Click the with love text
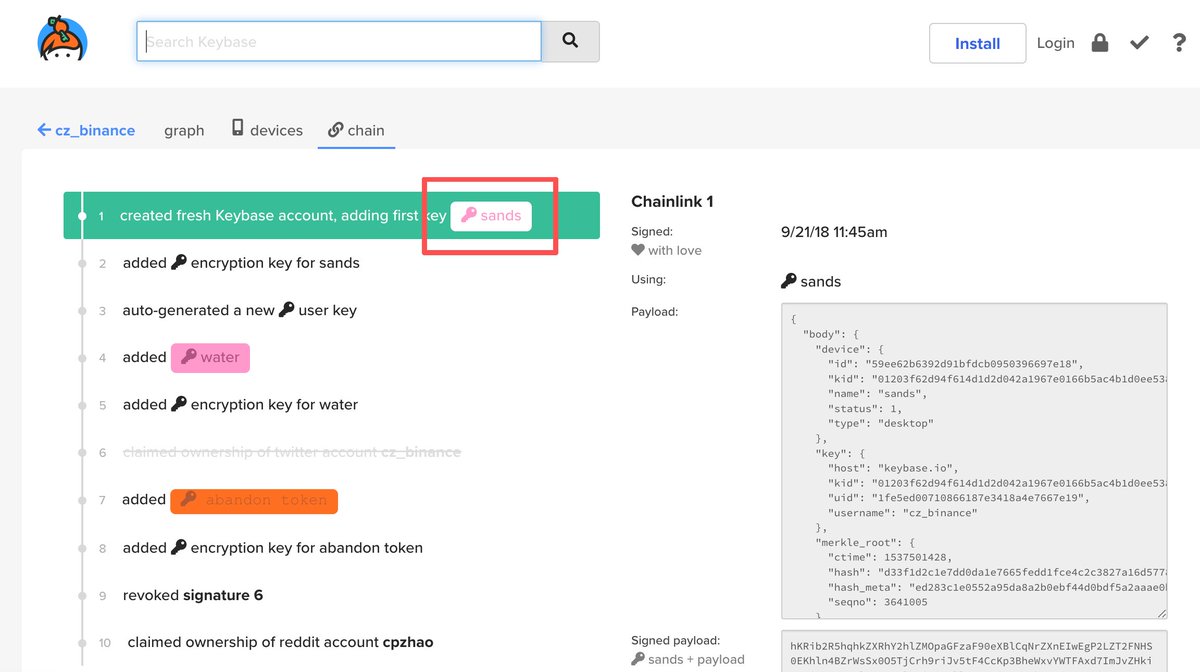The height and width of the screenshot is (672, 1200). click(675, 250)
